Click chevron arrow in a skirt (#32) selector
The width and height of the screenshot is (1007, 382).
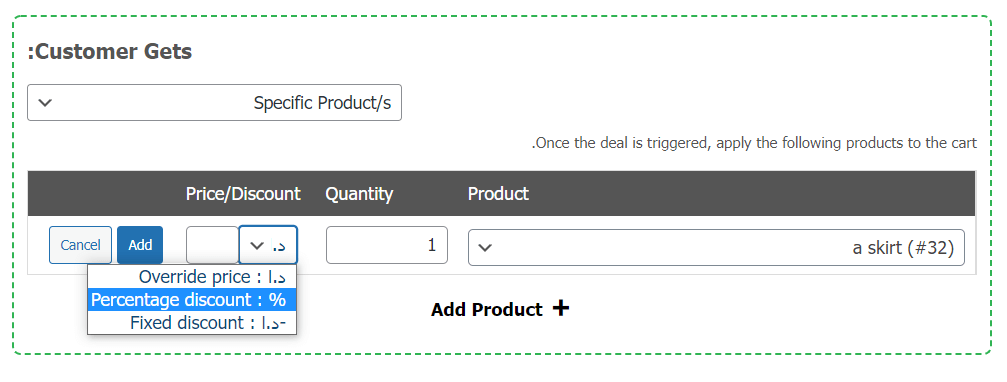point(486,248)
